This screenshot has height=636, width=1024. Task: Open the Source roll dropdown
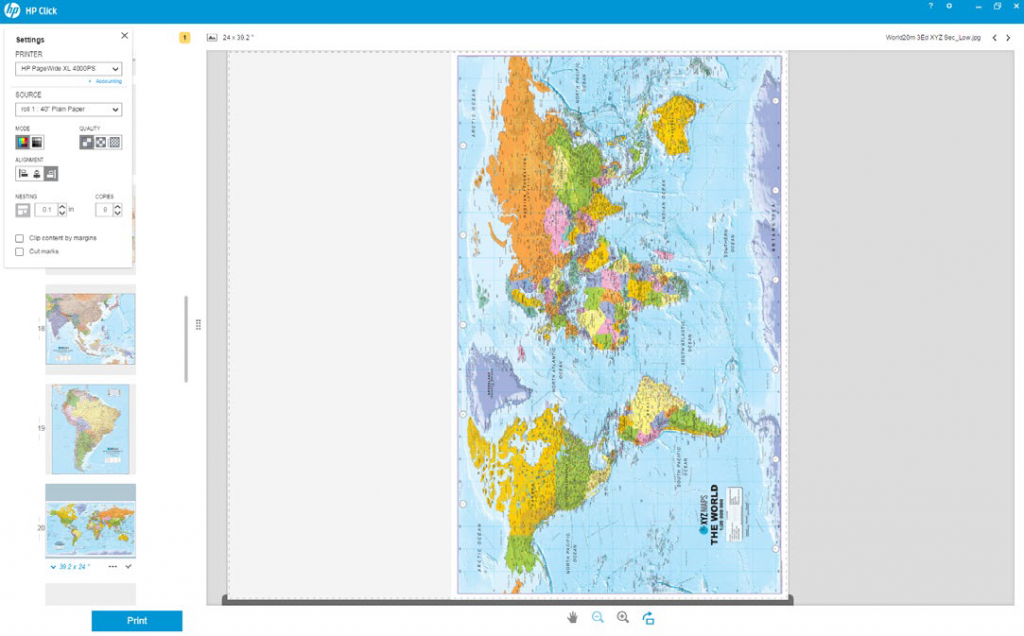tap(69, 109)
